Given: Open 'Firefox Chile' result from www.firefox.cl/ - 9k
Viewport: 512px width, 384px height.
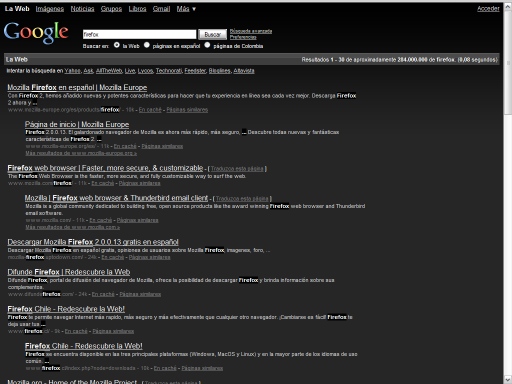Looking at the screenshot, I should (x=66, y=309).
